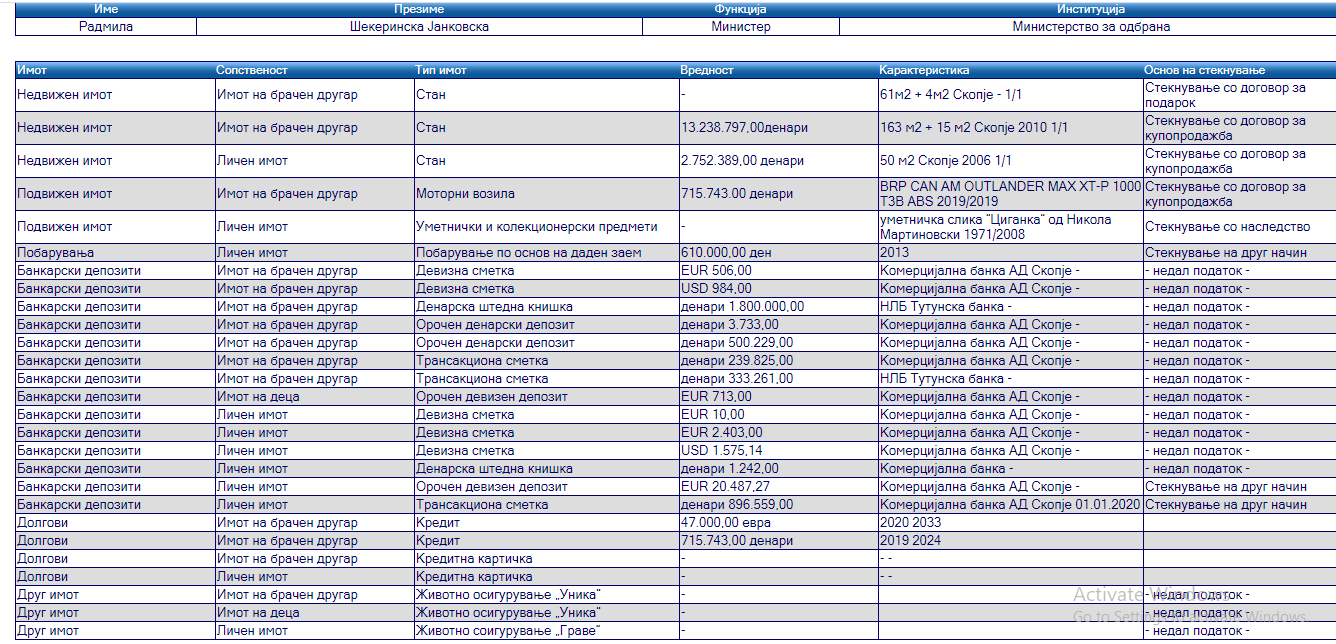Click the value 'денари 1.800.000,00'
This screenshot has width=1336, height=644.
742,307
